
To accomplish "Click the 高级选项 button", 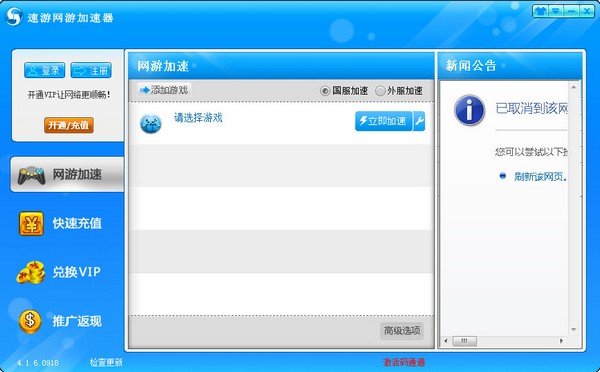I will pos(402,331).
